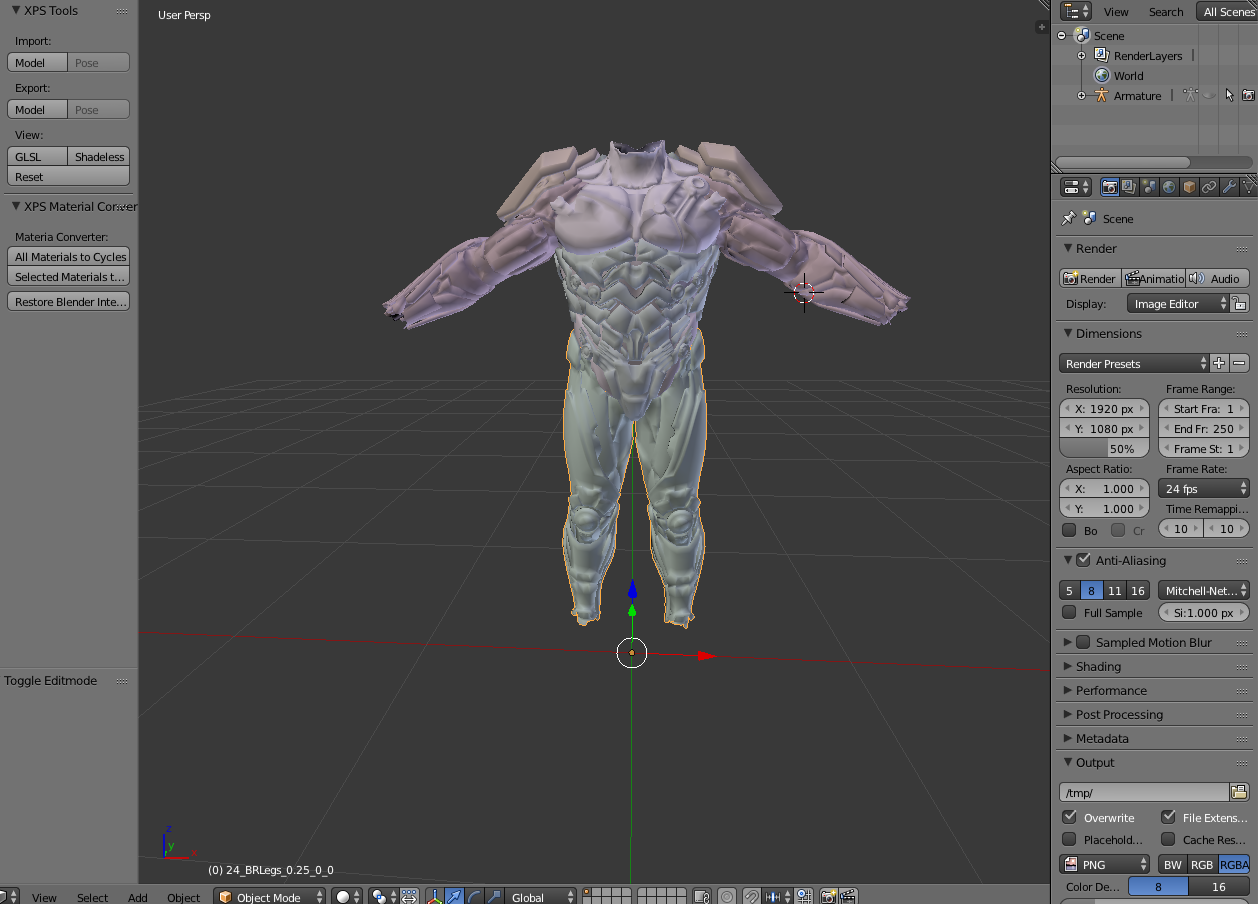Open the Outliner Search menu
This screenshot has height=904, width=1258.
1166,11
